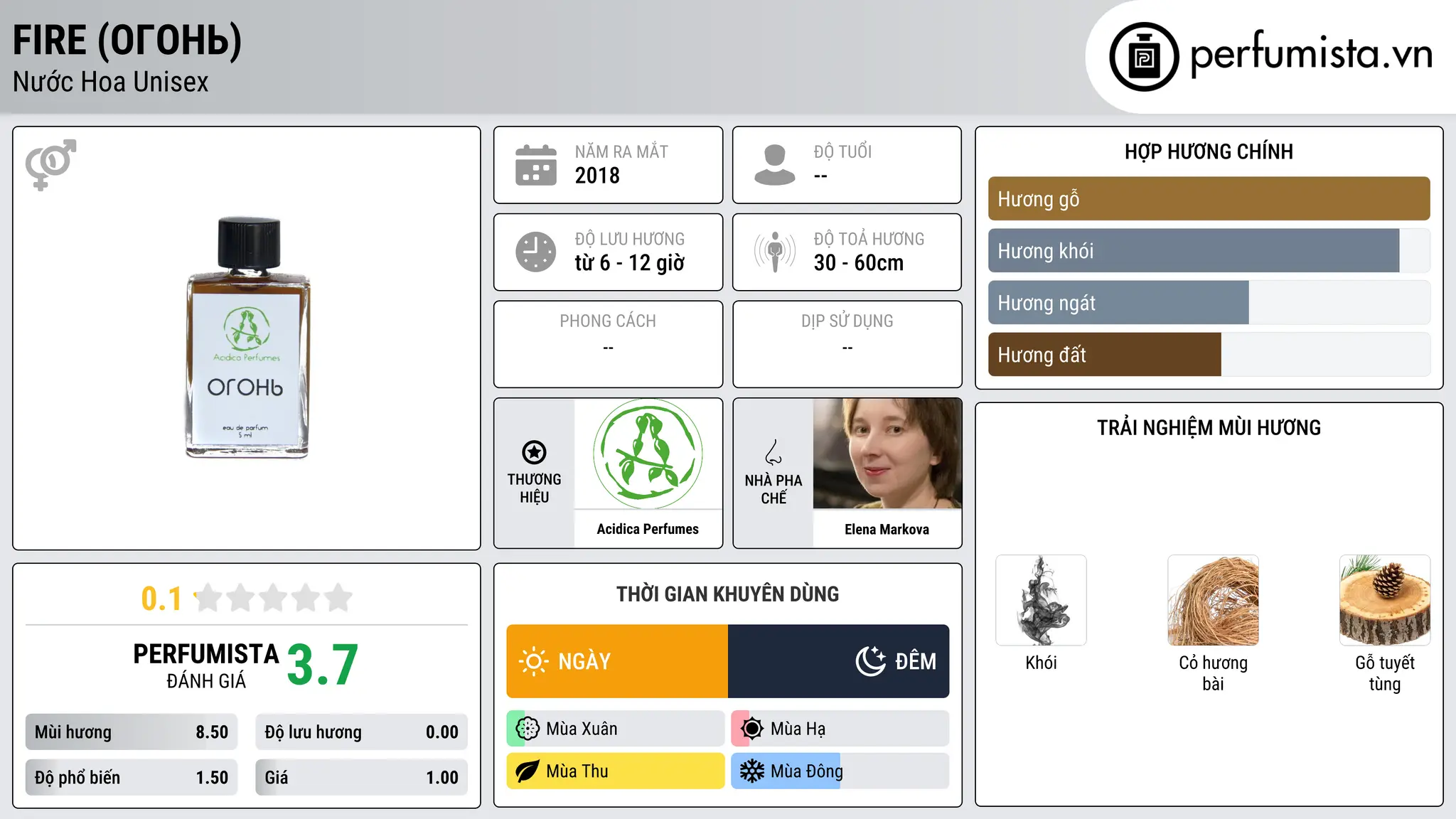Click the Mùa Đông season bar
This screenshot has height=819, width=1456.
(x=840, y=771)
